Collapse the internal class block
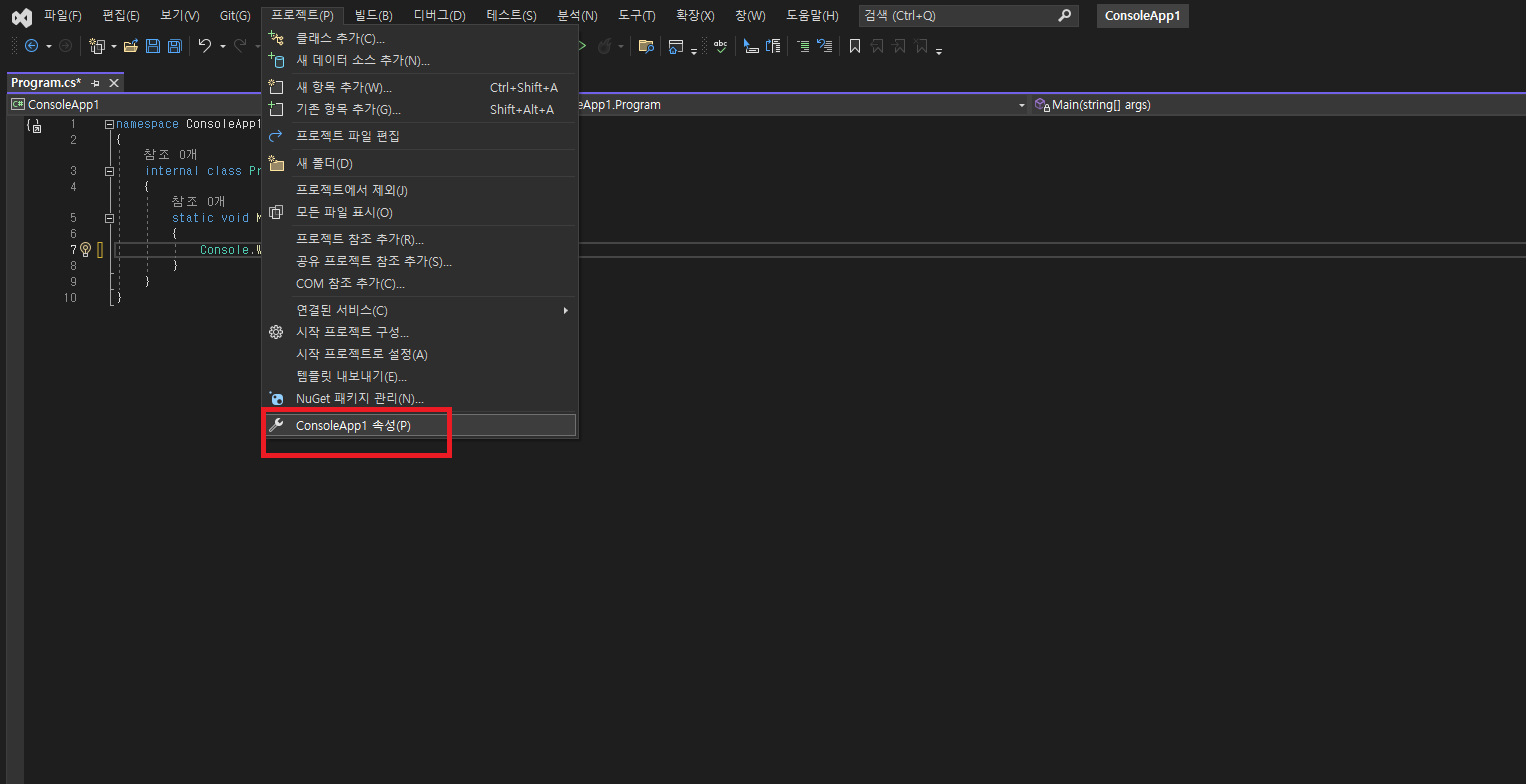The image size is (1526, 784). tap(109, 171)
